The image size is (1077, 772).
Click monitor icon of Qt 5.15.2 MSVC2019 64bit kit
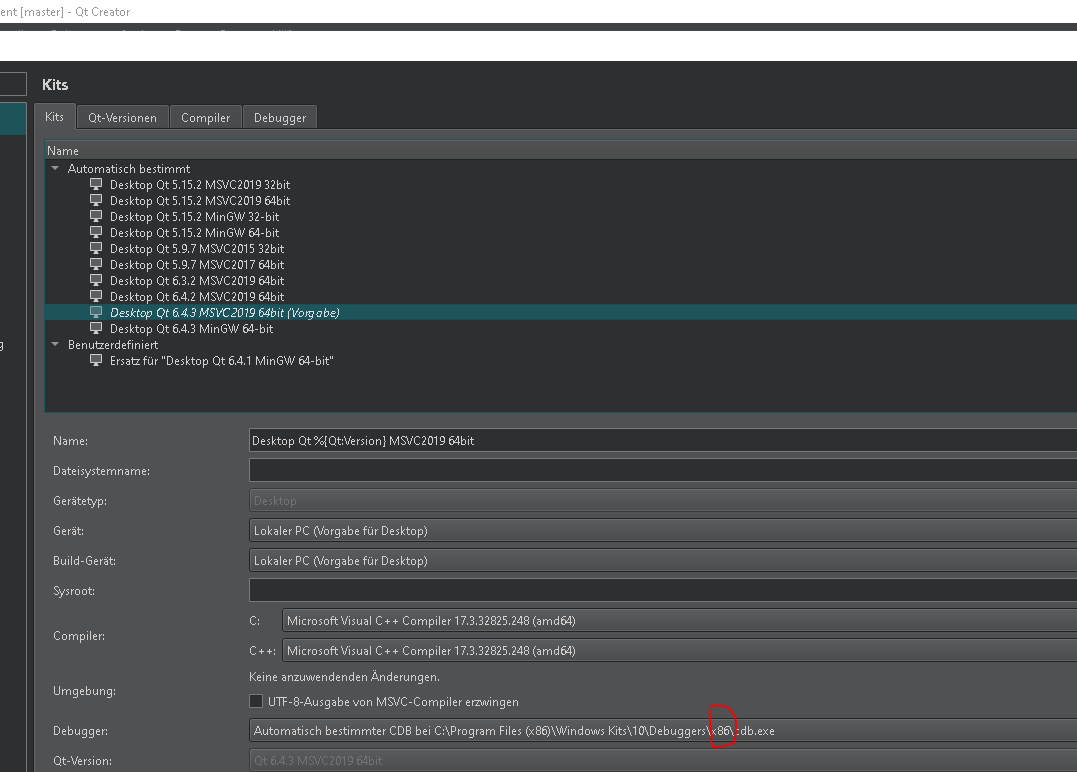96,200
